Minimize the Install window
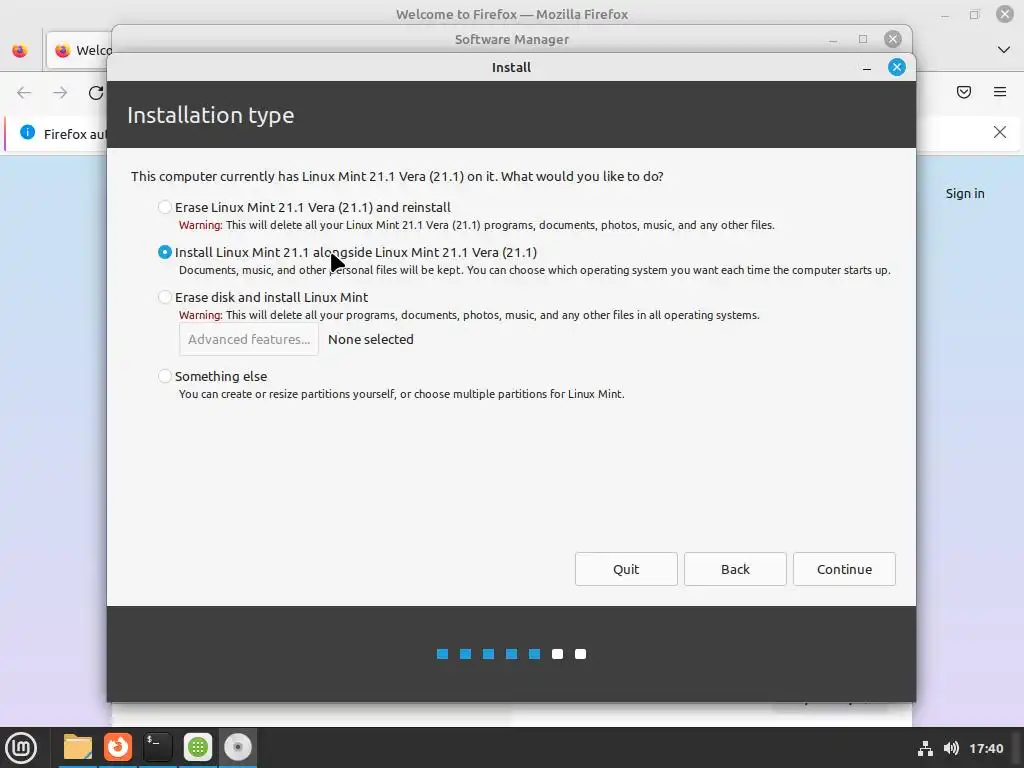This screenshot has width=1024, height=768. coord(867,68)
